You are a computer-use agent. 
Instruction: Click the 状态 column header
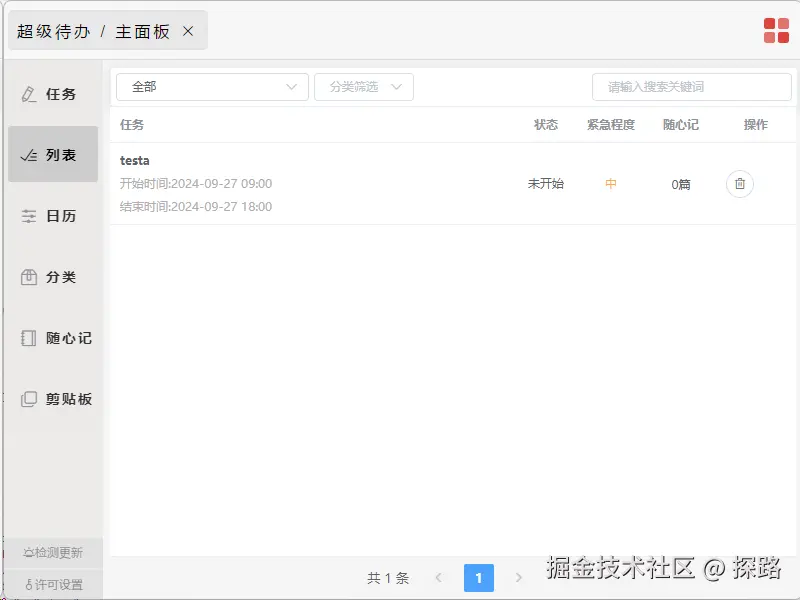pos(545,124)
